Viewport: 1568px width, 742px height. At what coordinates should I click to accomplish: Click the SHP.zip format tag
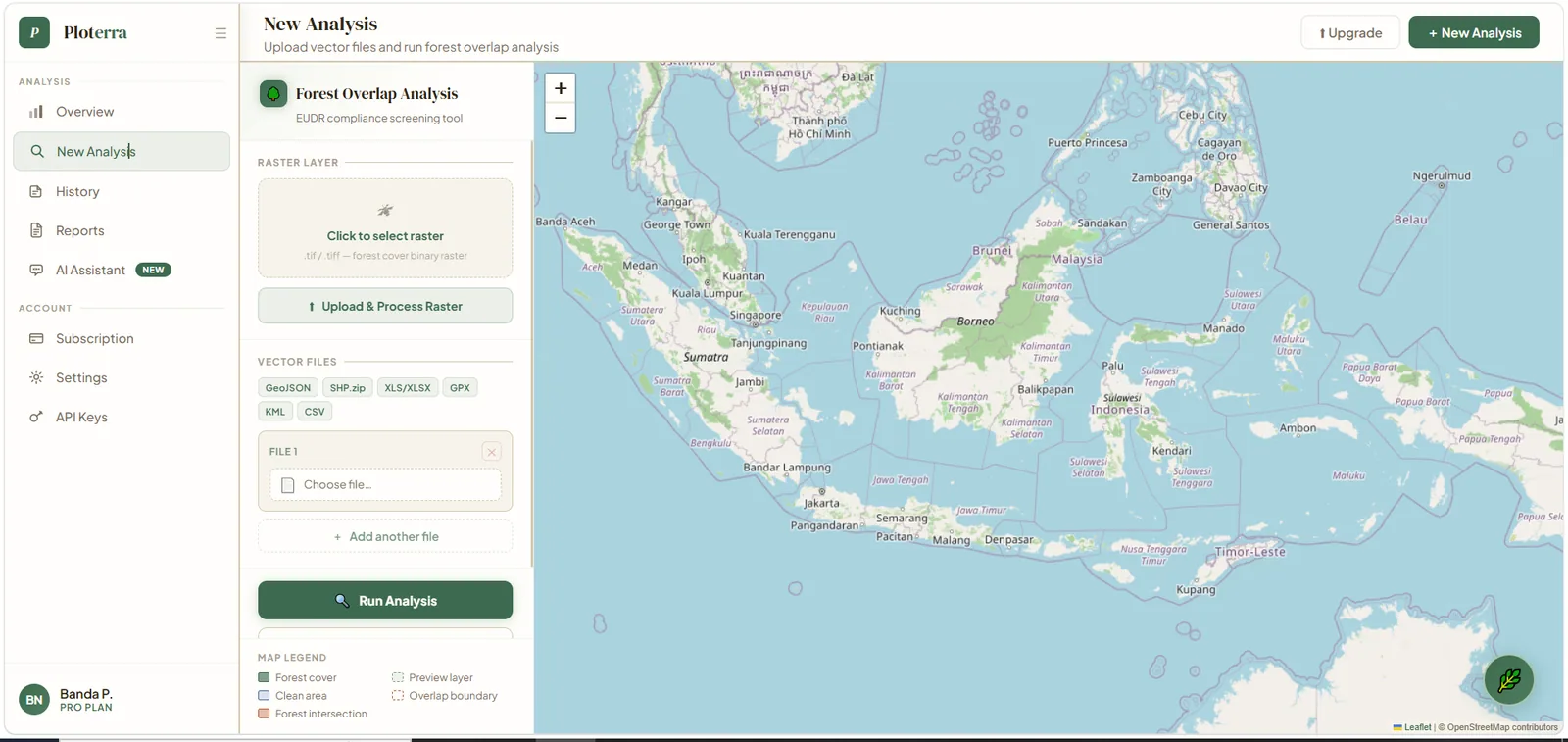[x=348, y=388]
